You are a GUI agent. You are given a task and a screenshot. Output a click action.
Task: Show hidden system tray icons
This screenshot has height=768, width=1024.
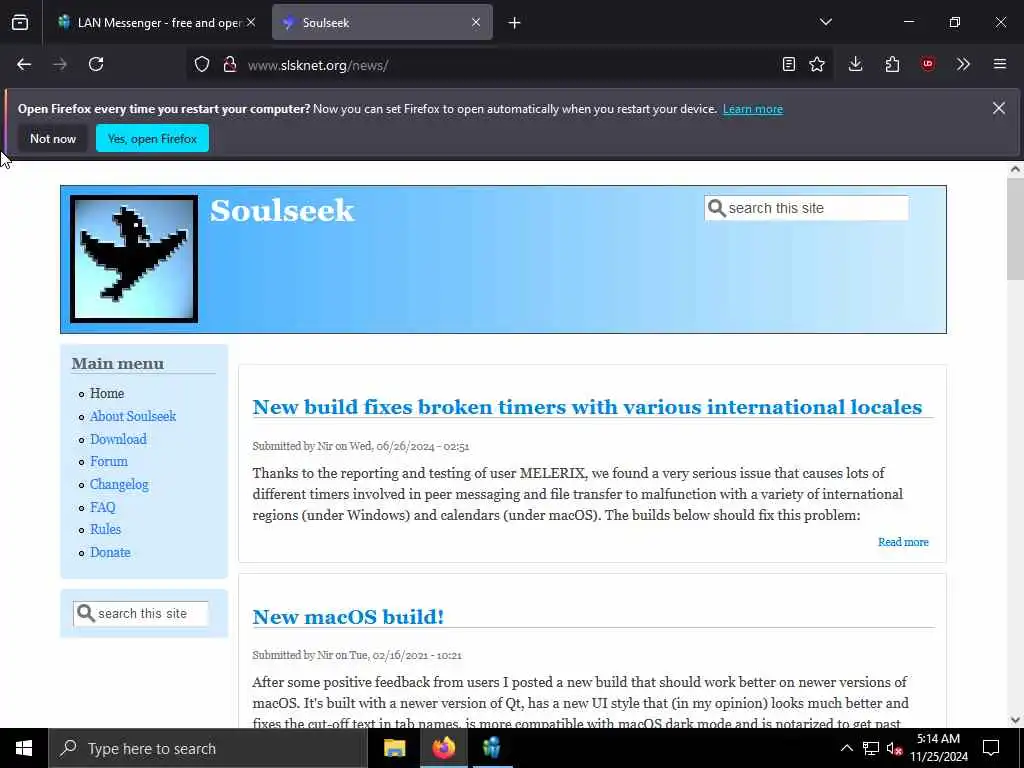coord(846,748)
